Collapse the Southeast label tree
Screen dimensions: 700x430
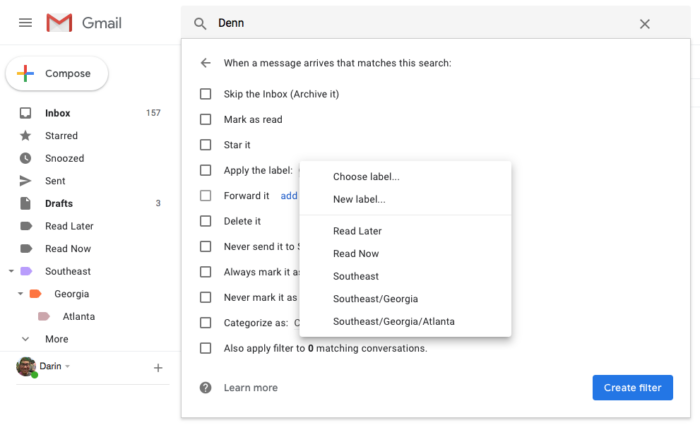click(11, 271)
